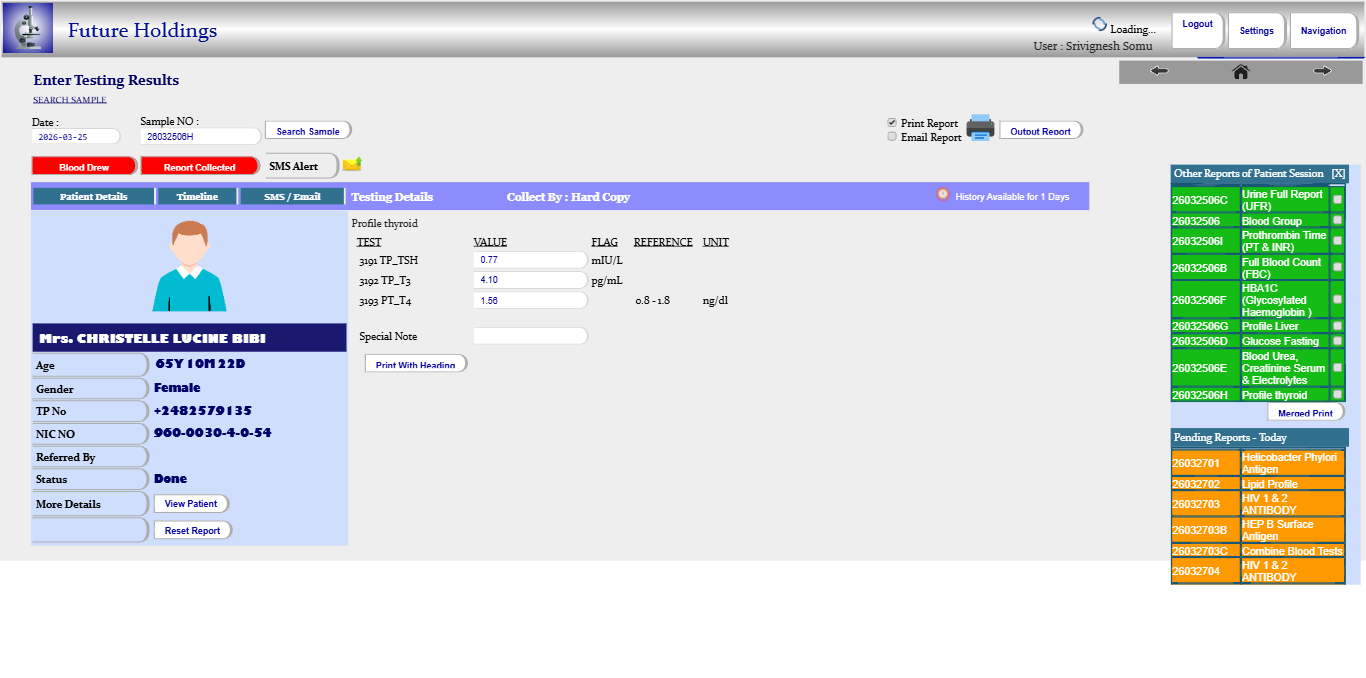Uncheck the Print Report checkbox
This screenshot has width=1366, height=678.
(892, 123)
